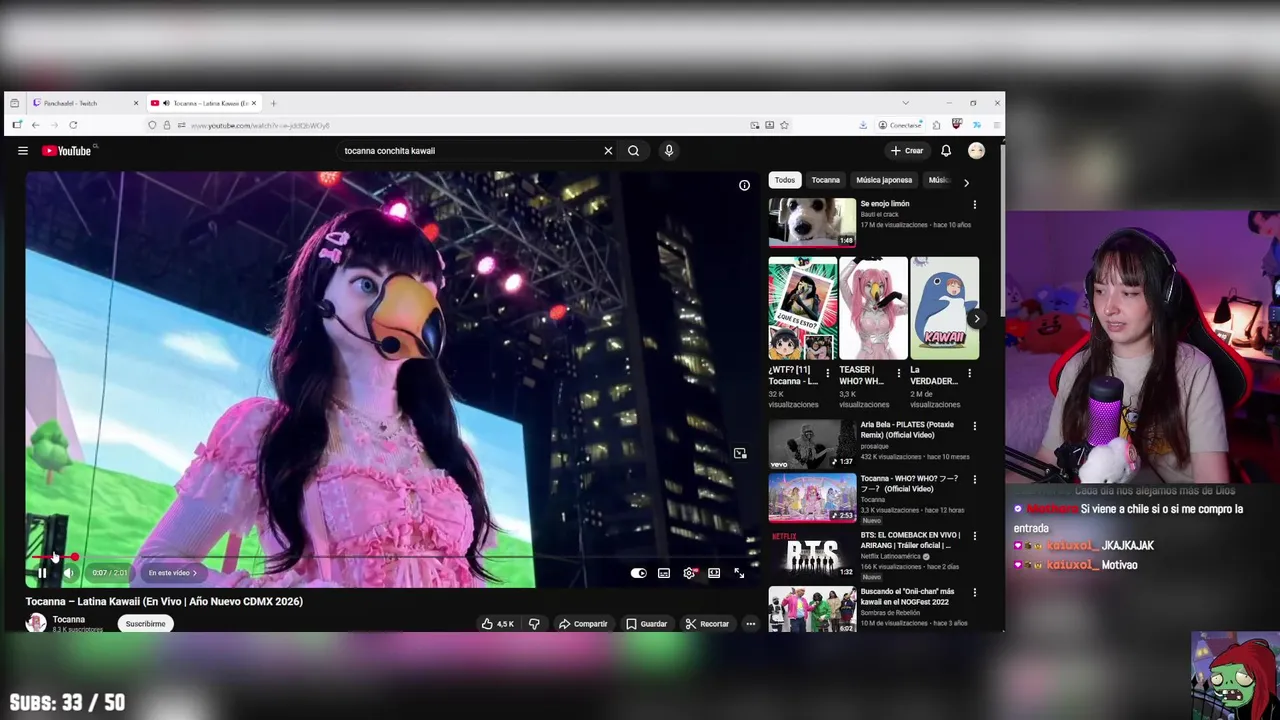Expand the 'En este vídeo' chapters chip
The image size is (1280, 720).
coord(173,573)
